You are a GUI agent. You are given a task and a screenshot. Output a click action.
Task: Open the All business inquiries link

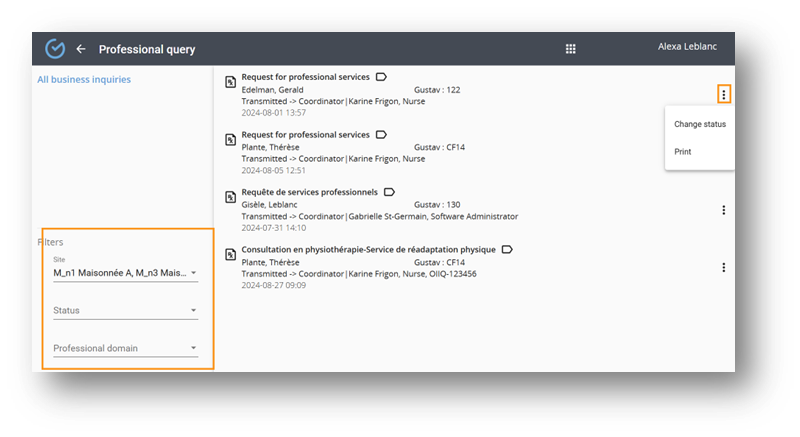pos(84,79)
